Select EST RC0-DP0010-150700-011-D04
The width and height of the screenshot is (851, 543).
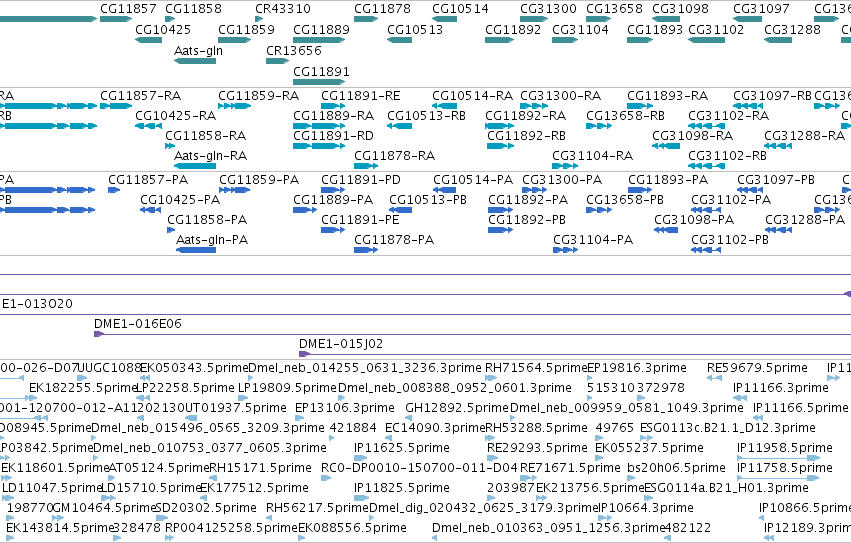click(419, 468)
